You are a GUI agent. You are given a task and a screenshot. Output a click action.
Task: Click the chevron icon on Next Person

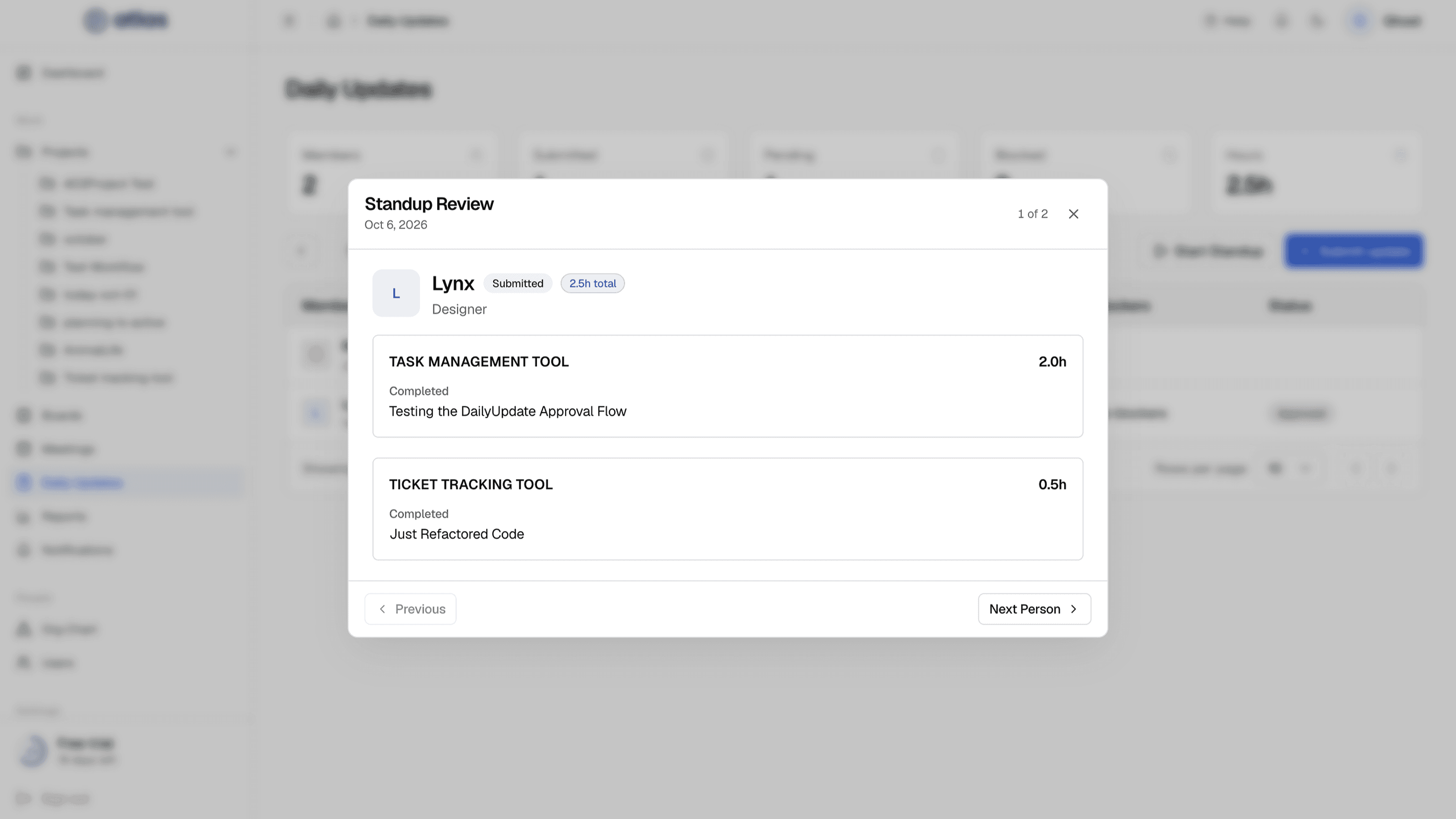click(x=1073, y=609)
